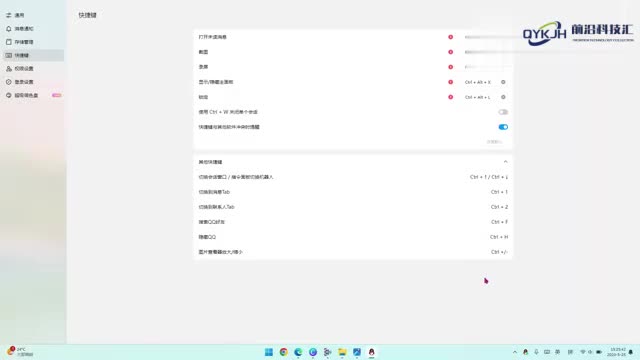640x360 pixels.
Task: Click the battery icon in system tray
Action: [x=599, y=352]
